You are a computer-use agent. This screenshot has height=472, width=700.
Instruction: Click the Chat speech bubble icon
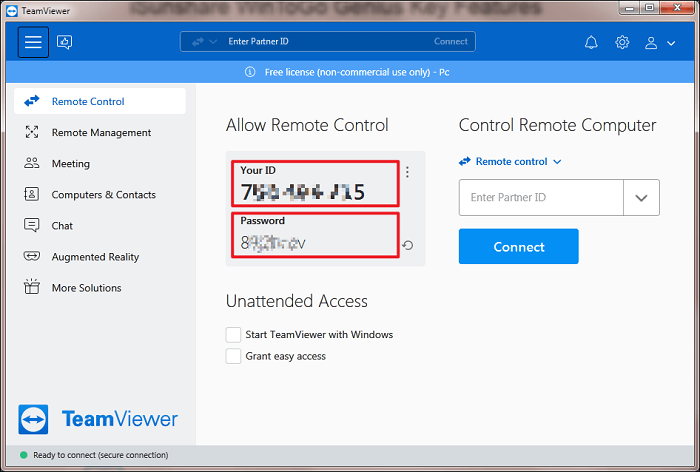click(32, 225)
